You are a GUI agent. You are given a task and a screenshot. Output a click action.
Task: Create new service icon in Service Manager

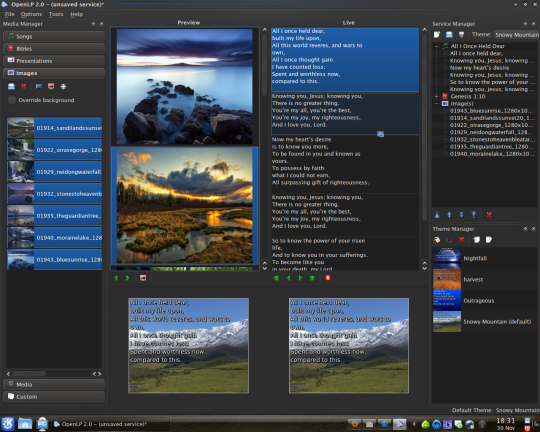pos(437,34)
